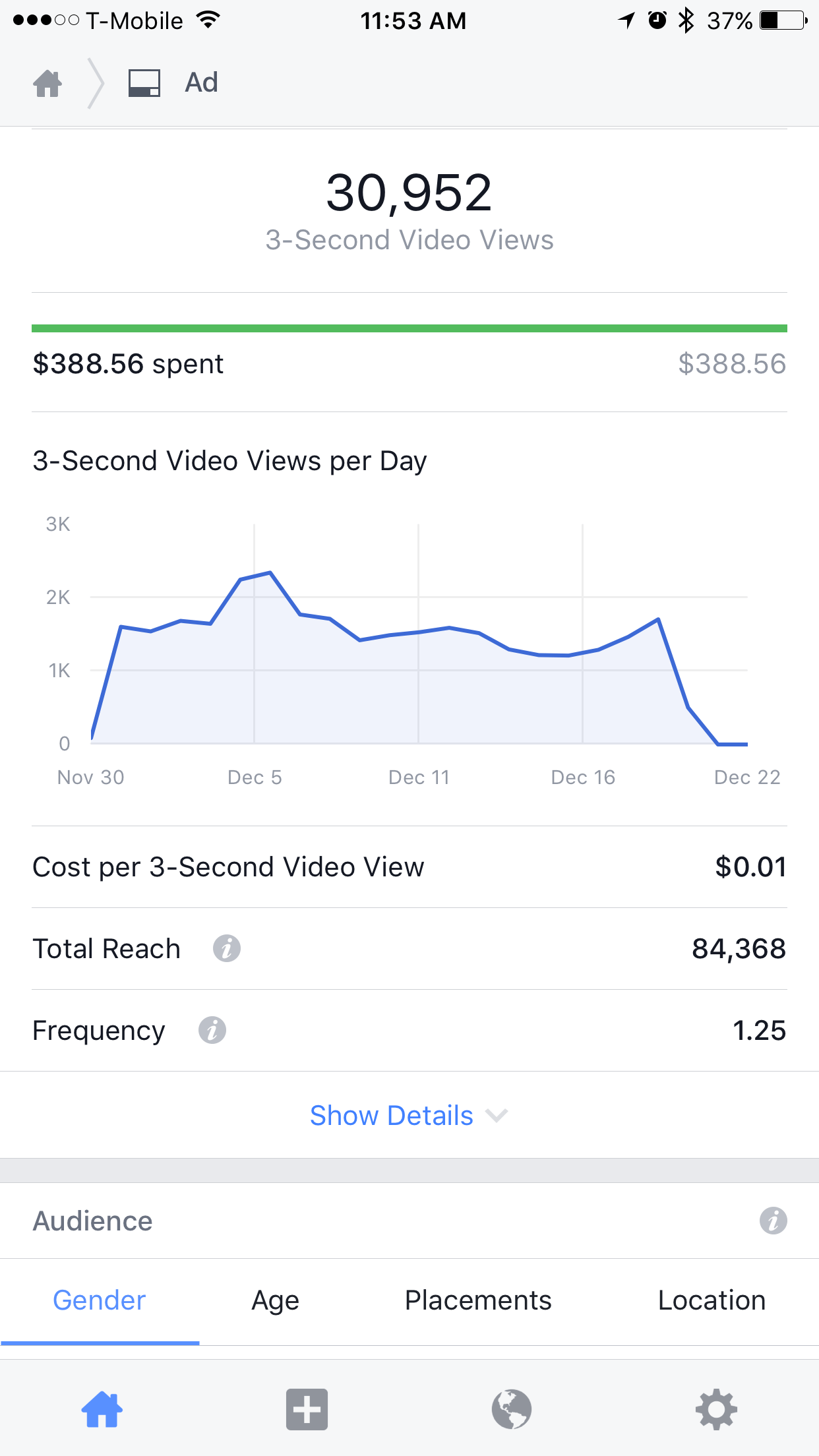
Task: Tap the Ad placement icon in breadcrumb
Action: [144, 83]
